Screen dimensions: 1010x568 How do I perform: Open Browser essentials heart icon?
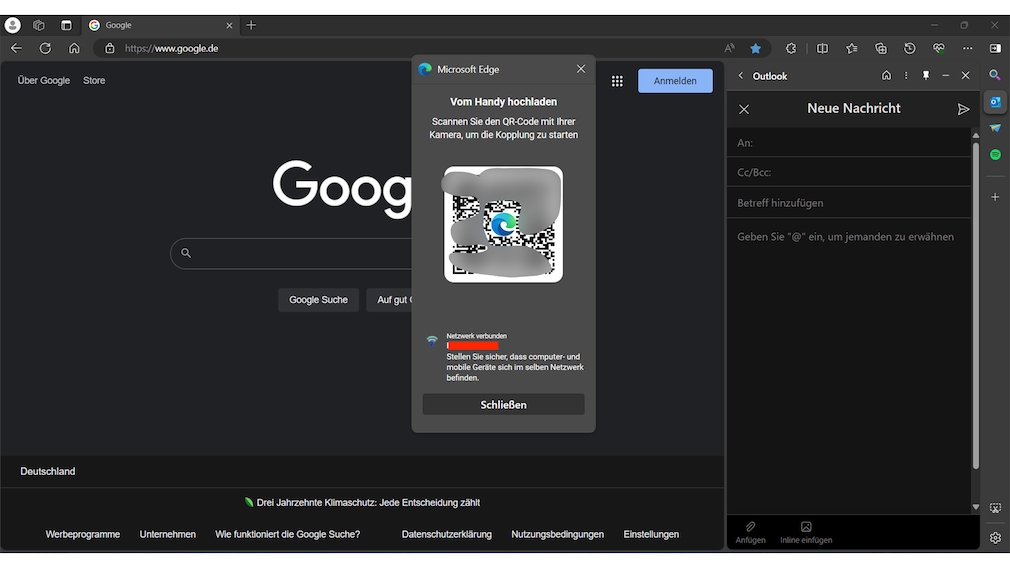click(939, 48)
